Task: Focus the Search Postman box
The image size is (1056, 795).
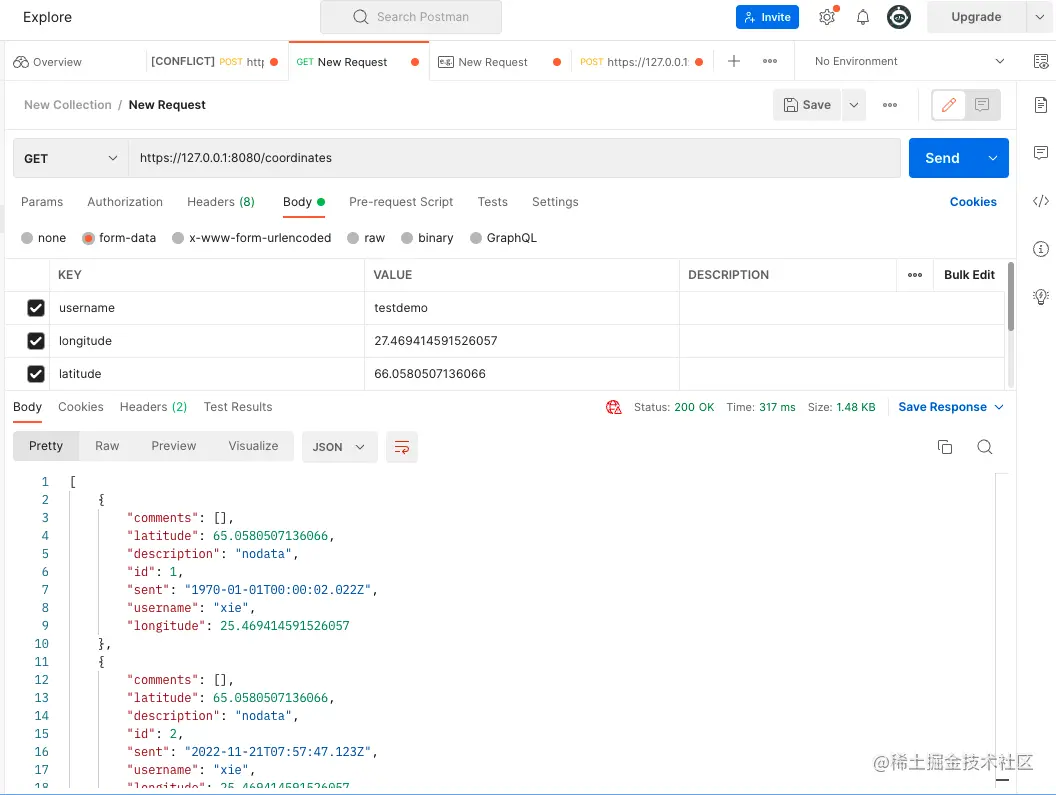Action: tap(411, 17)
